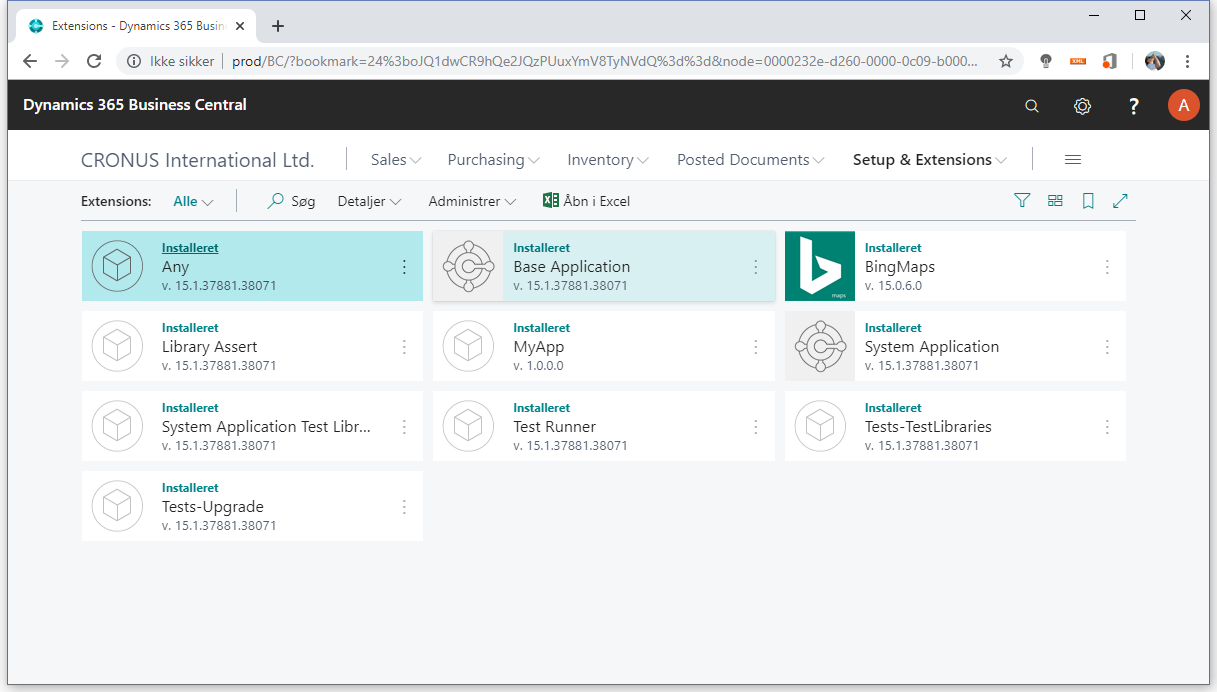Select the Tests-TestLibraries extension name
This screenshot has height=692, width=1217.
pyautogui.click(x=928, y=427)
